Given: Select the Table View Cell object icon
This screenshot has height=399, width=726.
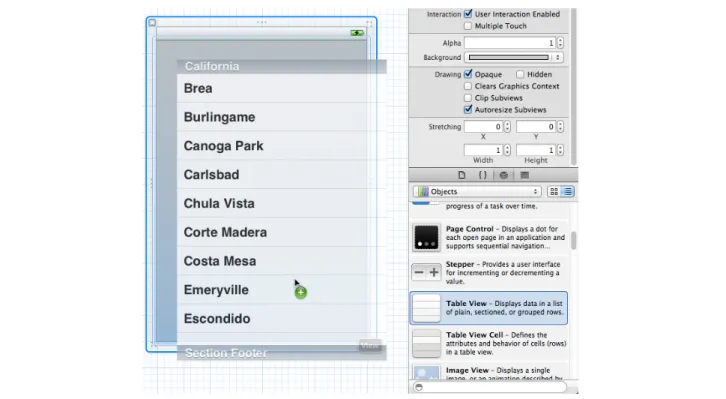Looking at the screenshot, I should pos(426,343).
